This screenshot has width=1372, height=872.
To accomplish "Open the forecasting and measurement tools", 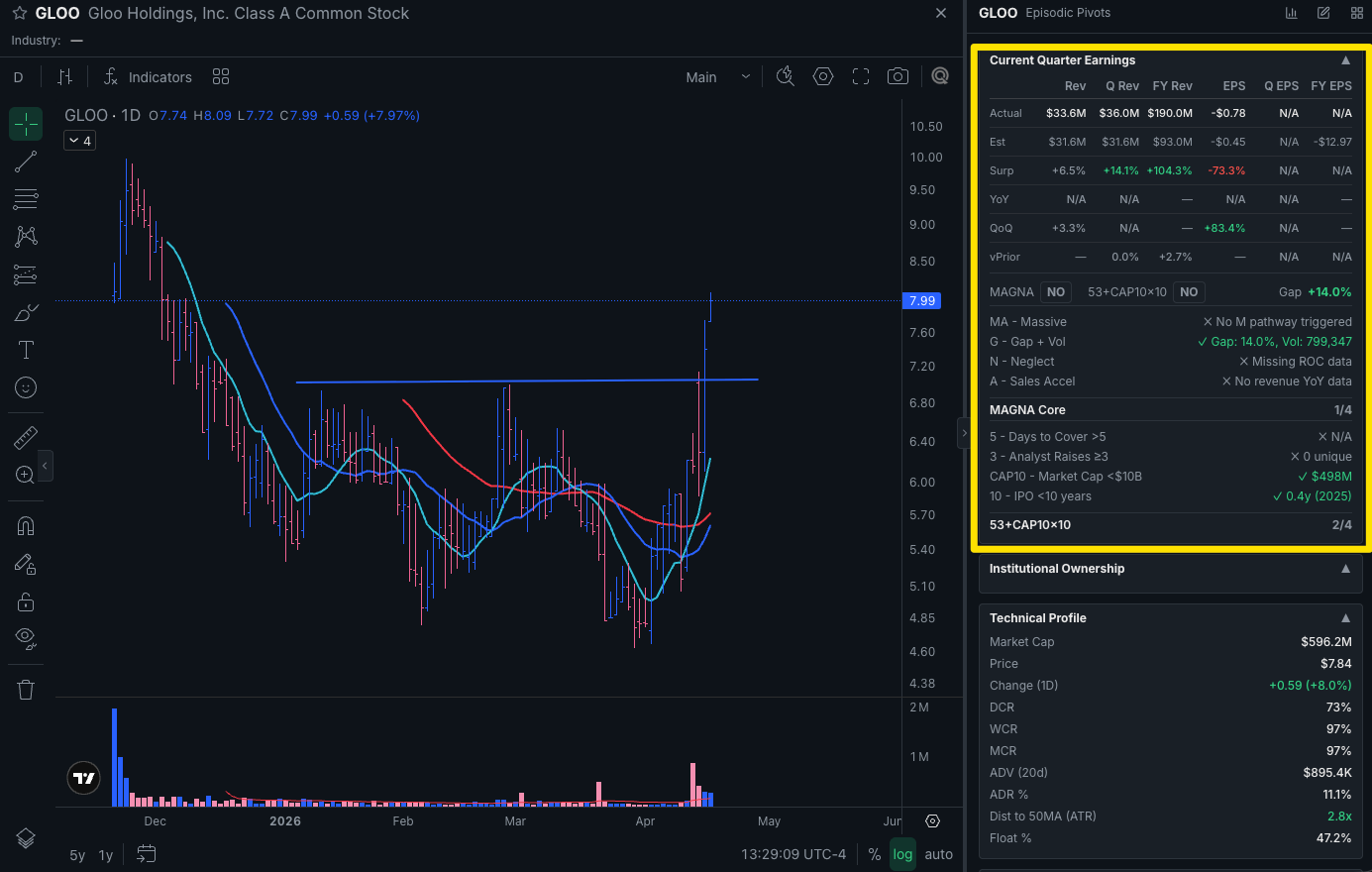I will click(x=26, y=274).
